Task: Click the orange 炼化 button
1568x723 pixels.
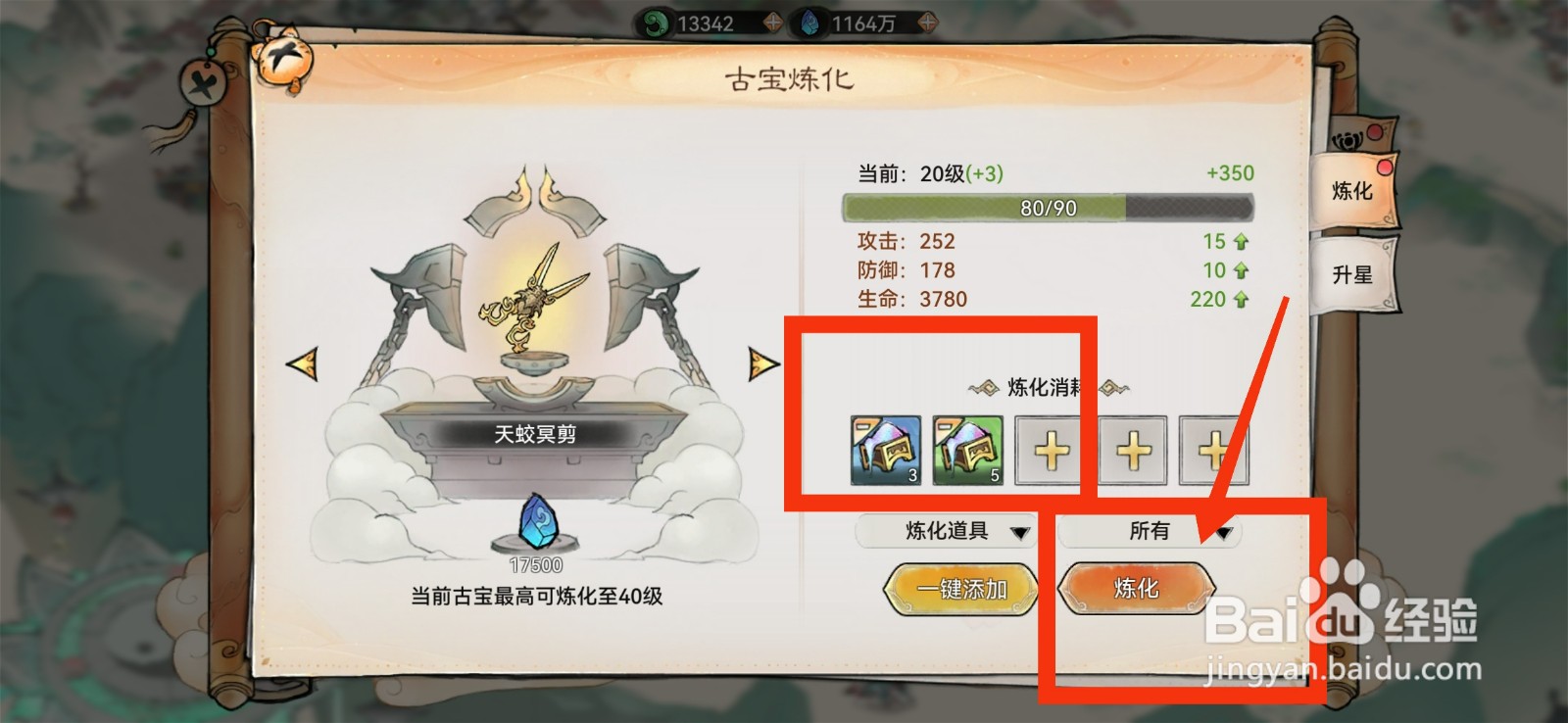Action: [1137, 588]
